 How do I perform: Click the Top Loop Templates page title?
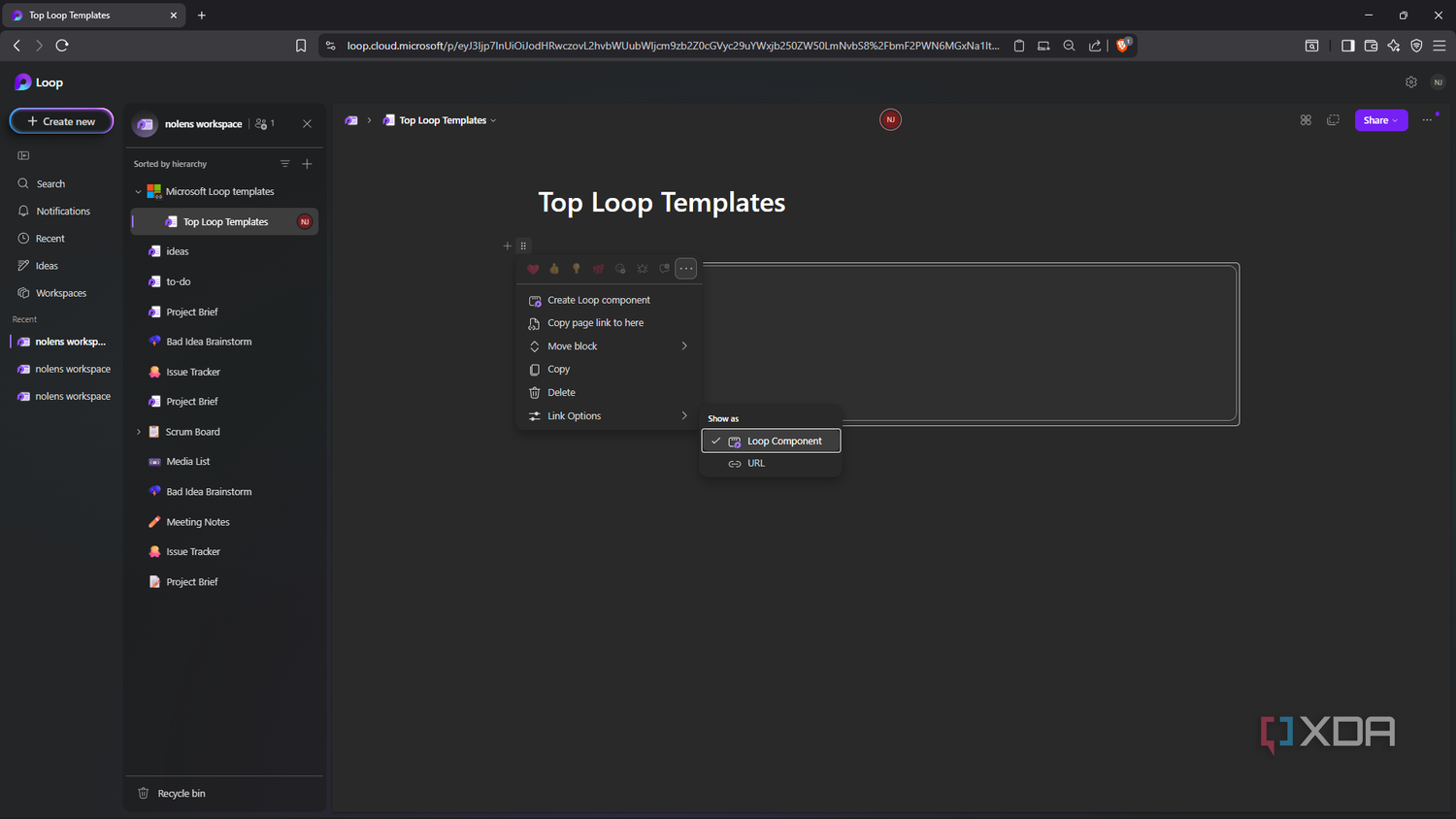click(x=662, y=203)
